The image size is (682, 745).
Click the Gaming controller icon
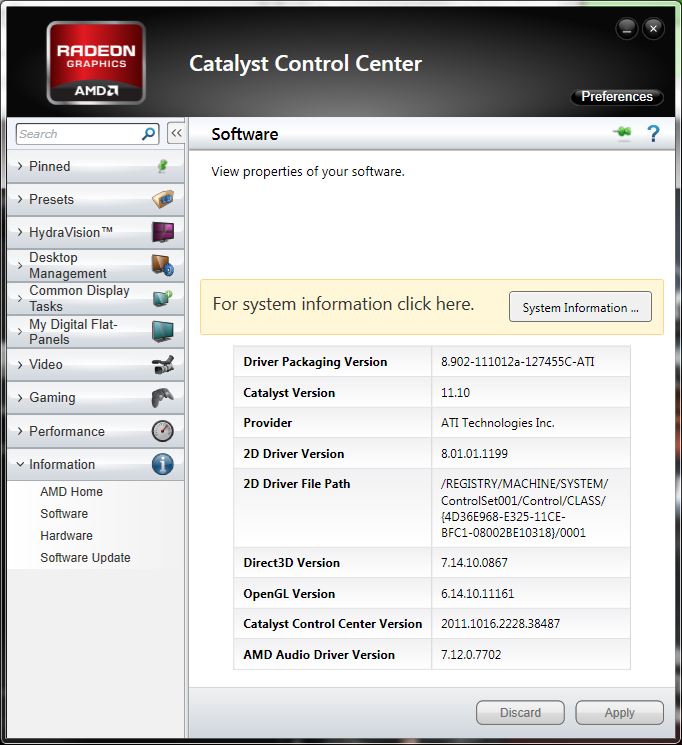(163, 398)
